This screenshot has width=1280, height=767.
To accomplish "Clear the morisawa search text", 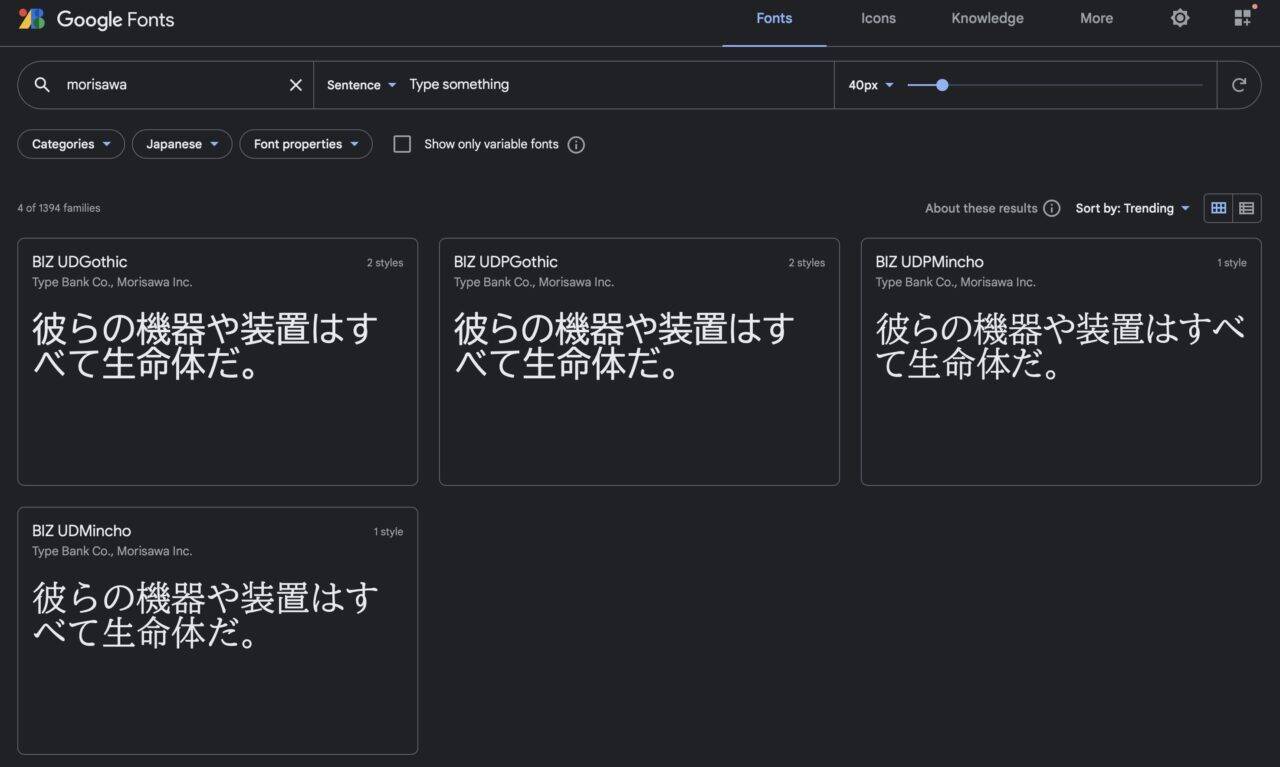I will (x=295, y=85).
